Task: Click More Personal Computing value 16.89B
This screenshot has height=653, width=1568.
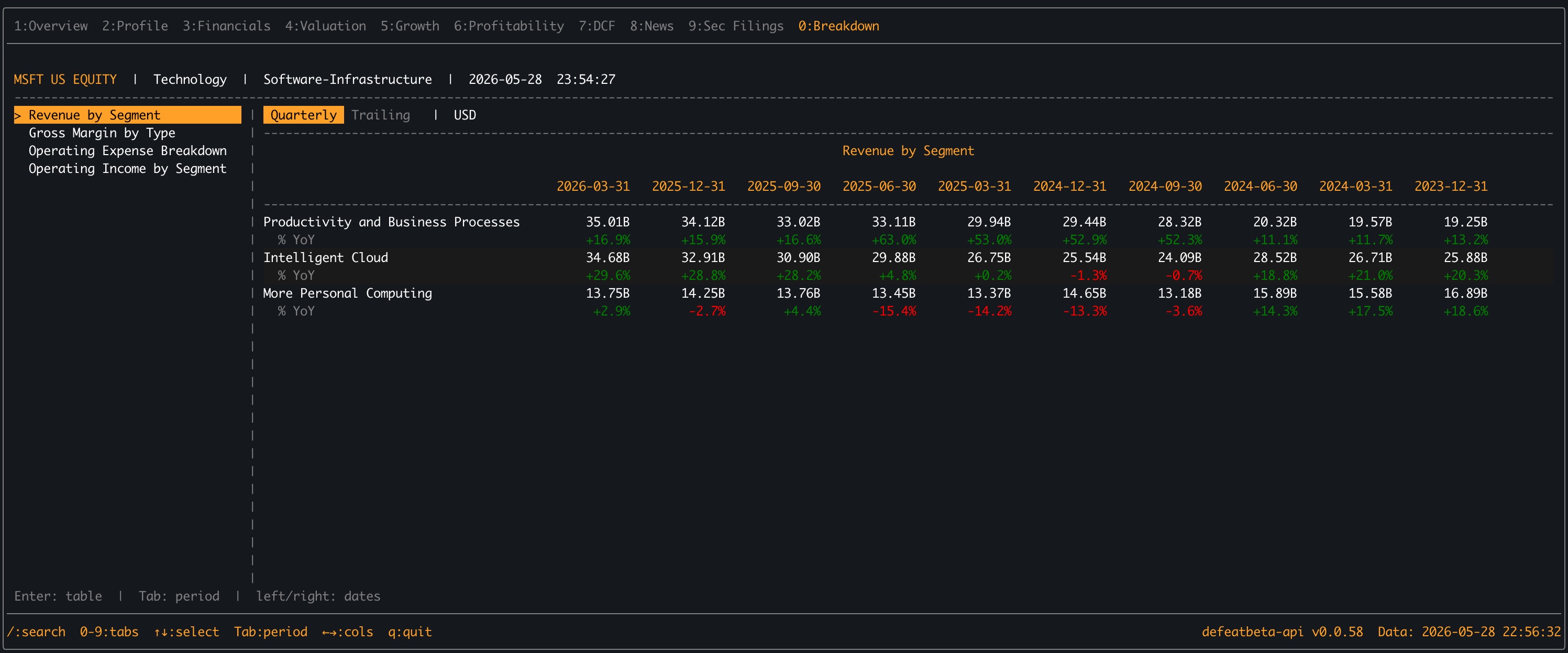Action: click(x=1466, y=293)
